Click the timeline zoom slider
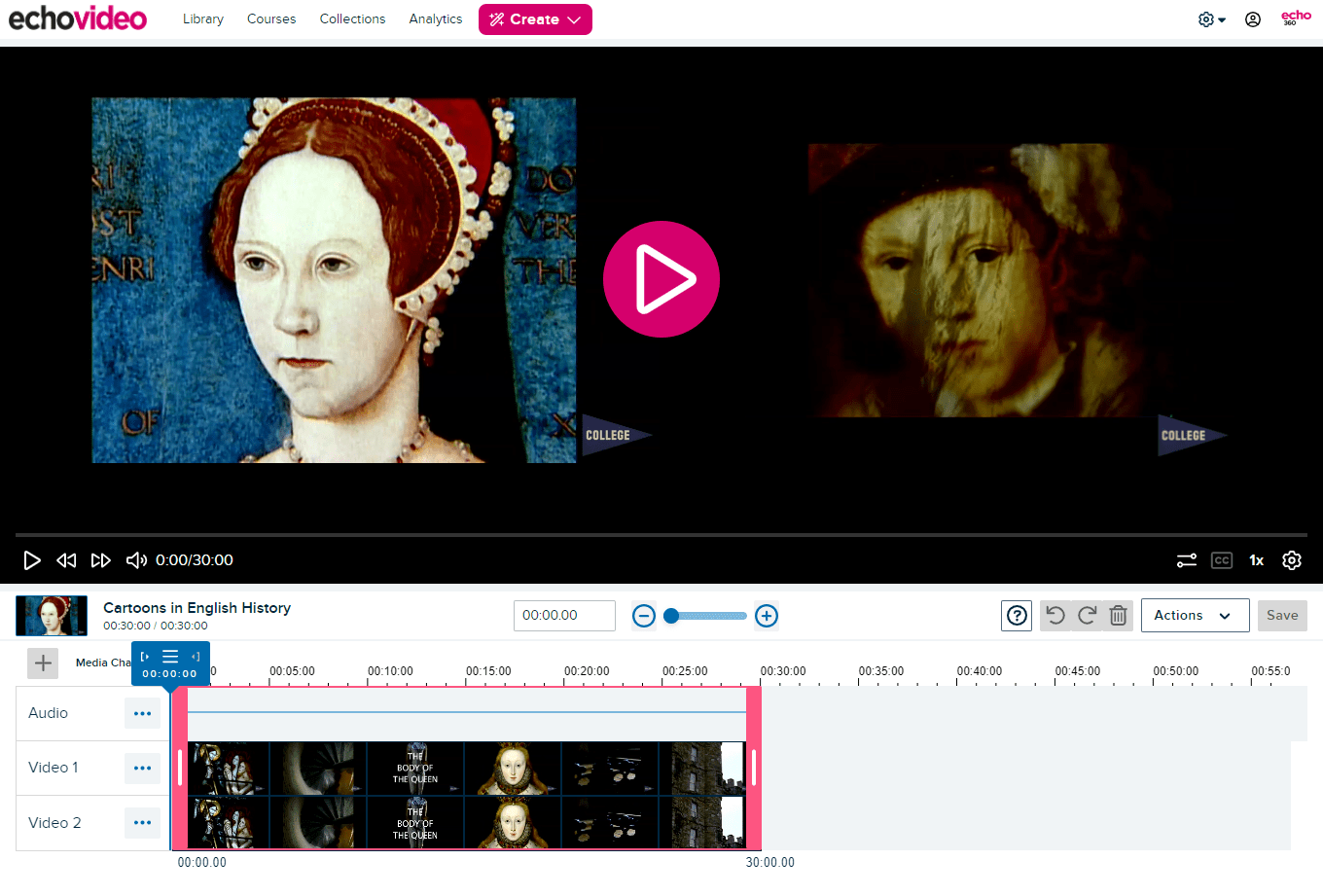This screenshot has height=896, width=1323. click(x=707, y=616)
